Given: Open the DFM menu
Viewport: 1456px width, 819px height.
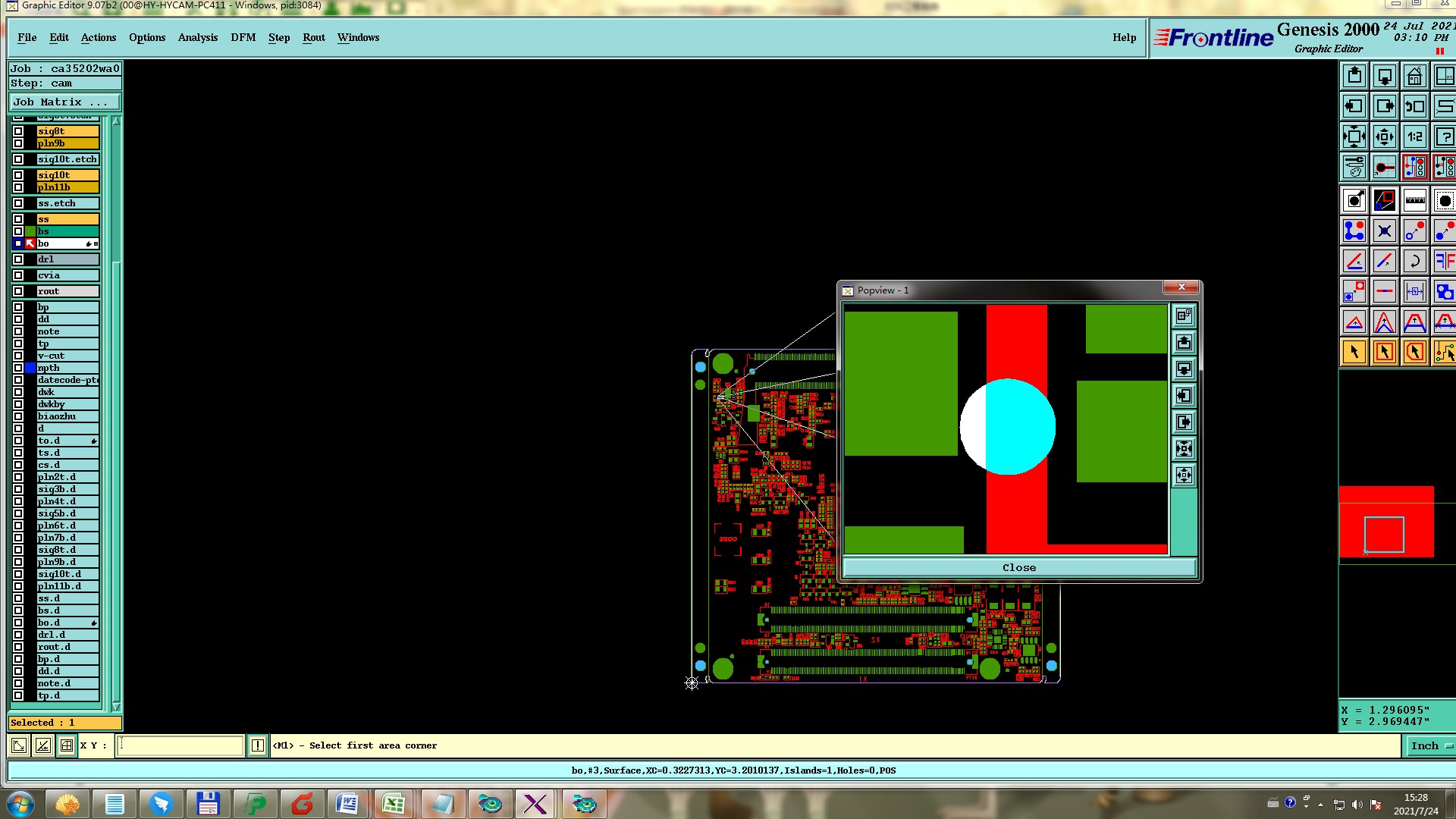Looking at the screenshot, I should pyautogui.click(x=243, y=37).
